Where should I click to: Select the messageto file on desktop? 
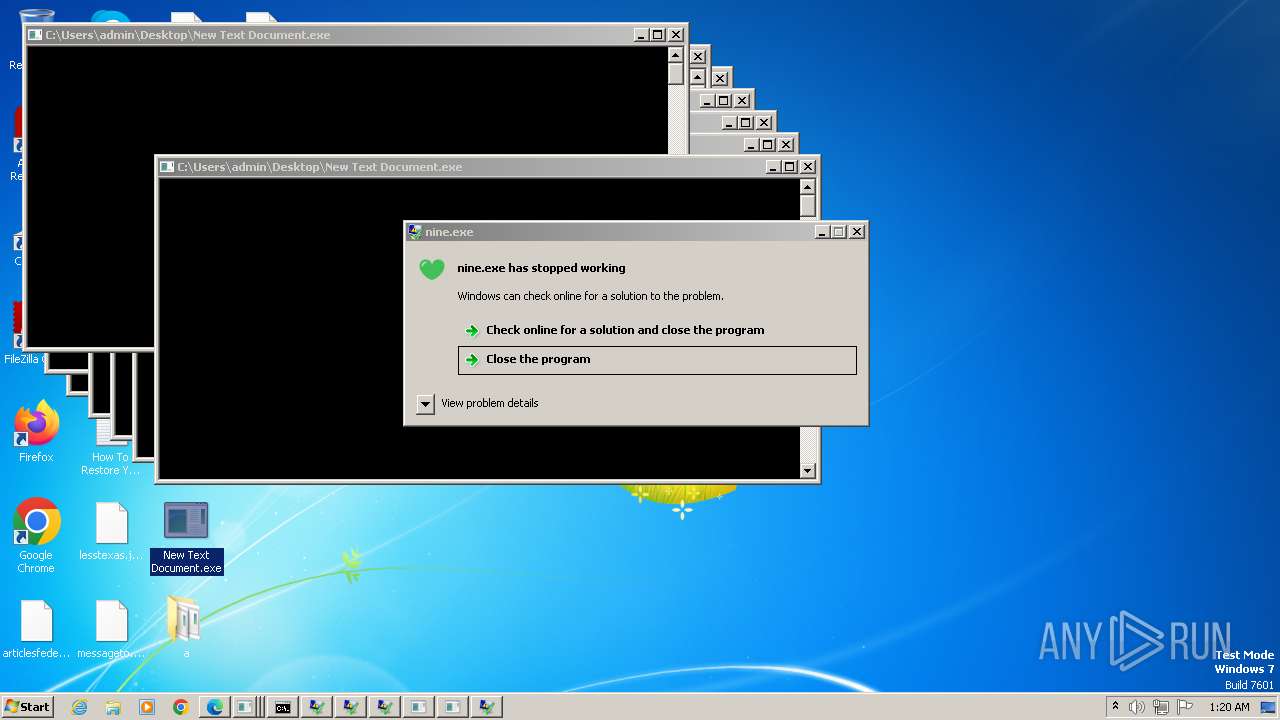pos(111,630)
